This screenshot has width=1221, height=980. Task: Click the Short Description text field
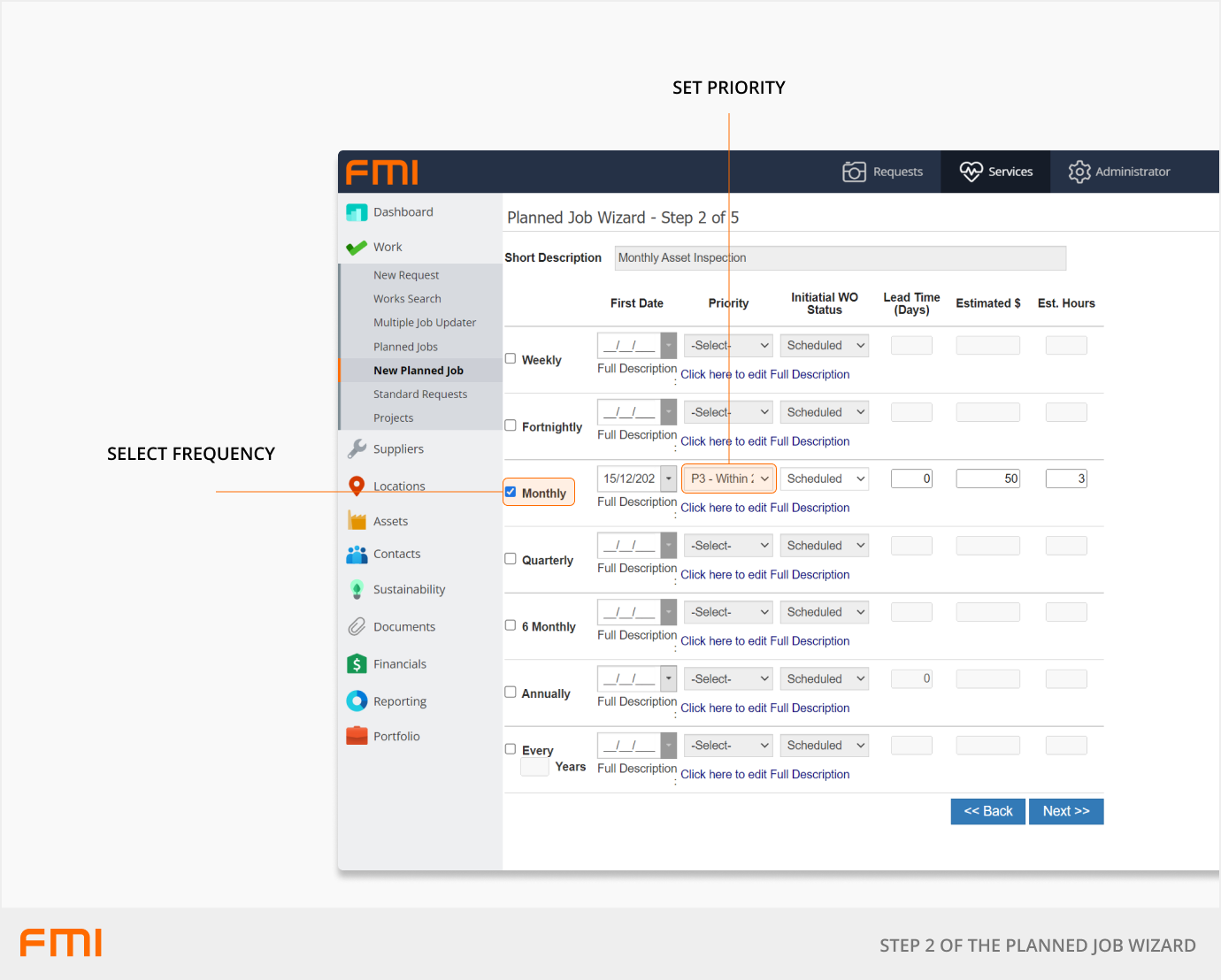(x=840, y=257)
